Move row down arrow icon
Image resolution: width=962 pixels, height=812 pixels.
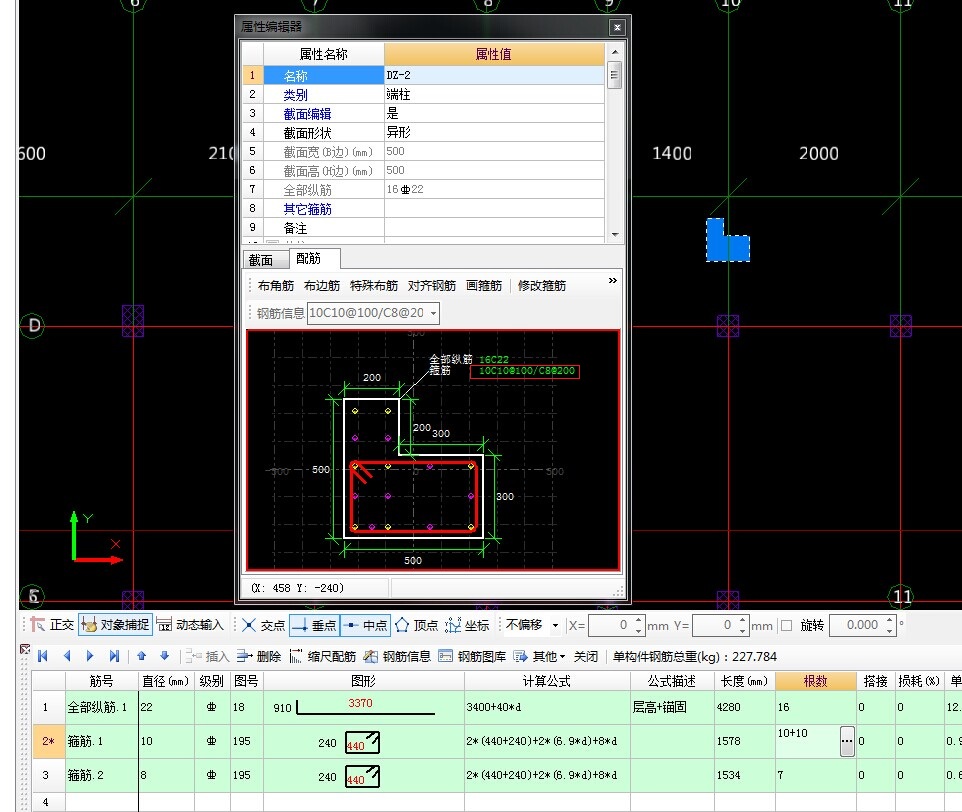164,656
